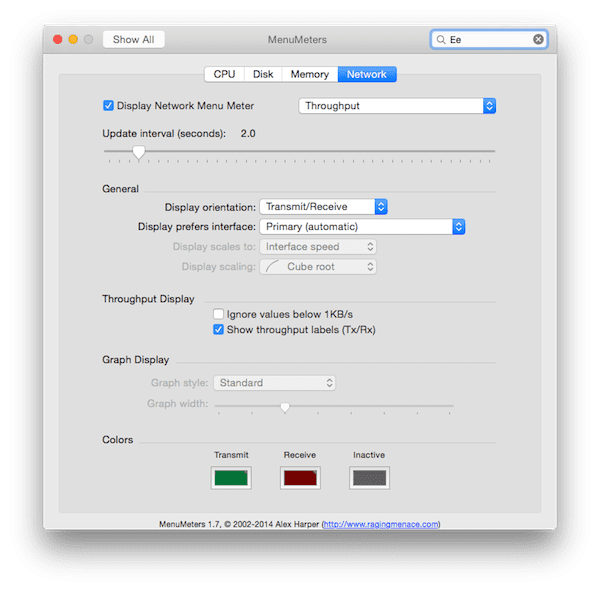Enable Ignore values below 1KB/s
This screenshot has height=591, width=600.
click(x=218, y=314)
